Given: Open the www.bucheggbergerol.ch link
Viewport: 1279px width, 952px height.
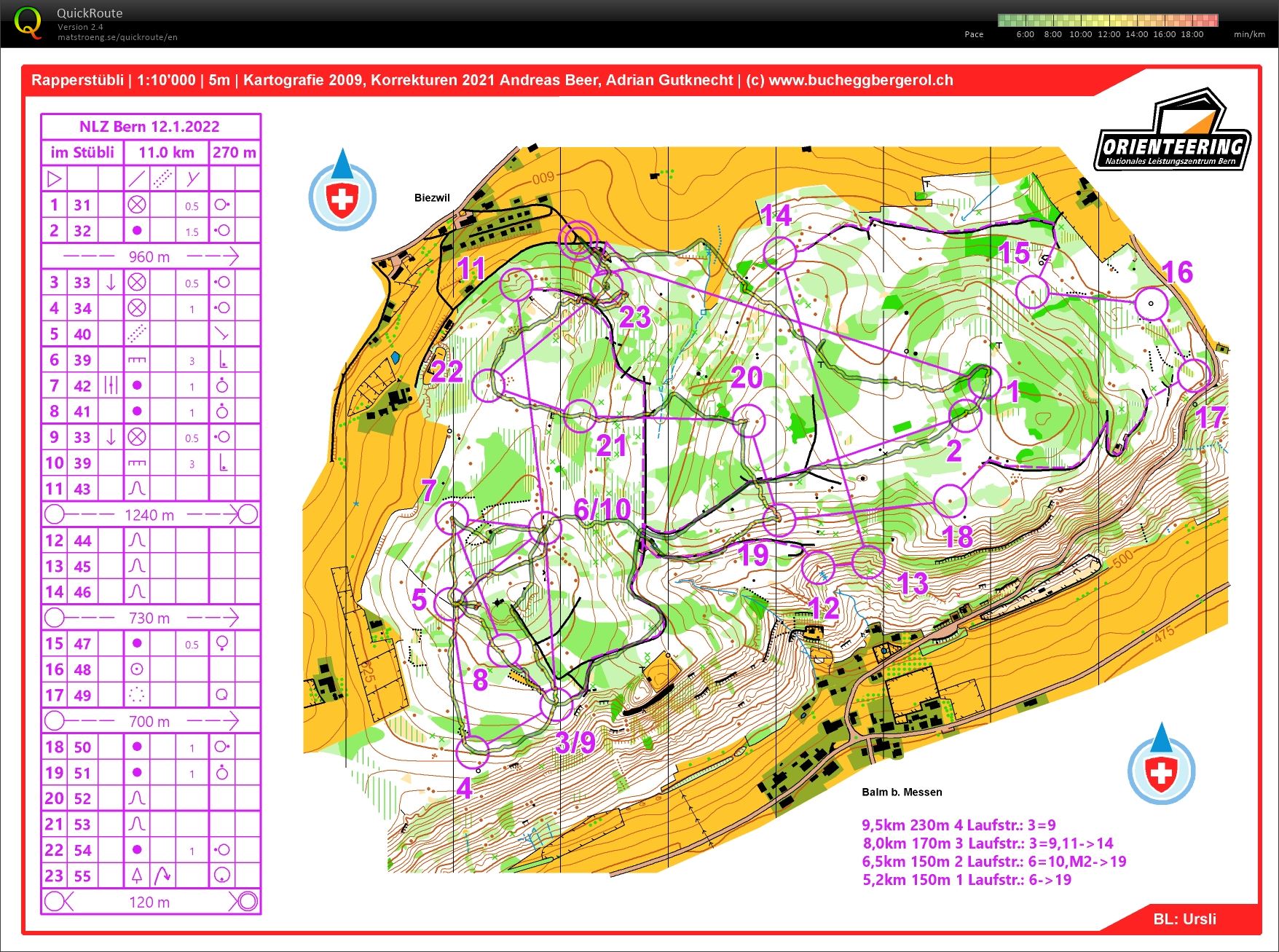Looking at the screenshot, I should click(861, 80).
